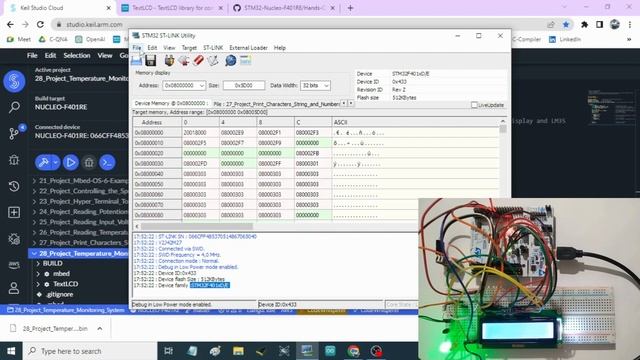Expand 21_Project_Mbed-OS-6 folder
The height and width of the screenshot is (360, 640).
pyautogui.click(x=34, y=180)
